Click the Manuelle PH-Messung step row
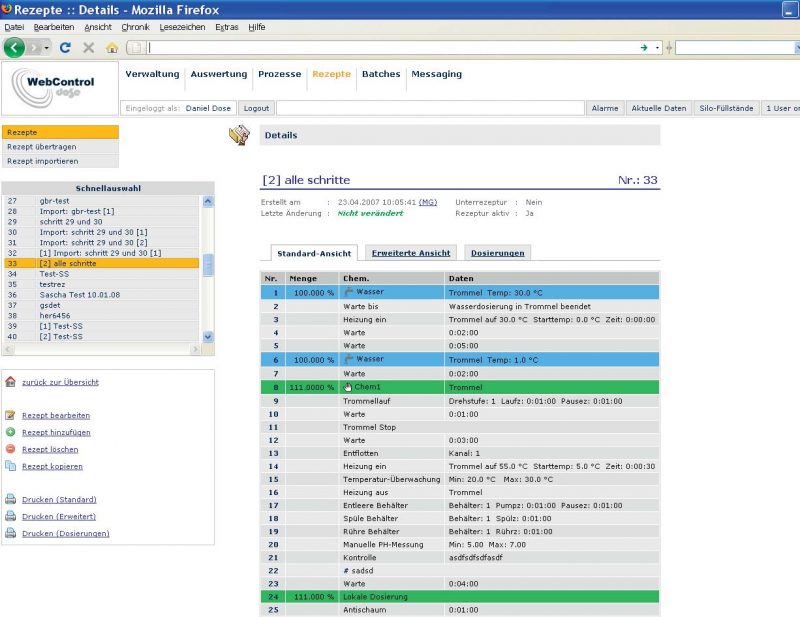Image resolution: width=800 pixels, height=617 pixels. 460,545
